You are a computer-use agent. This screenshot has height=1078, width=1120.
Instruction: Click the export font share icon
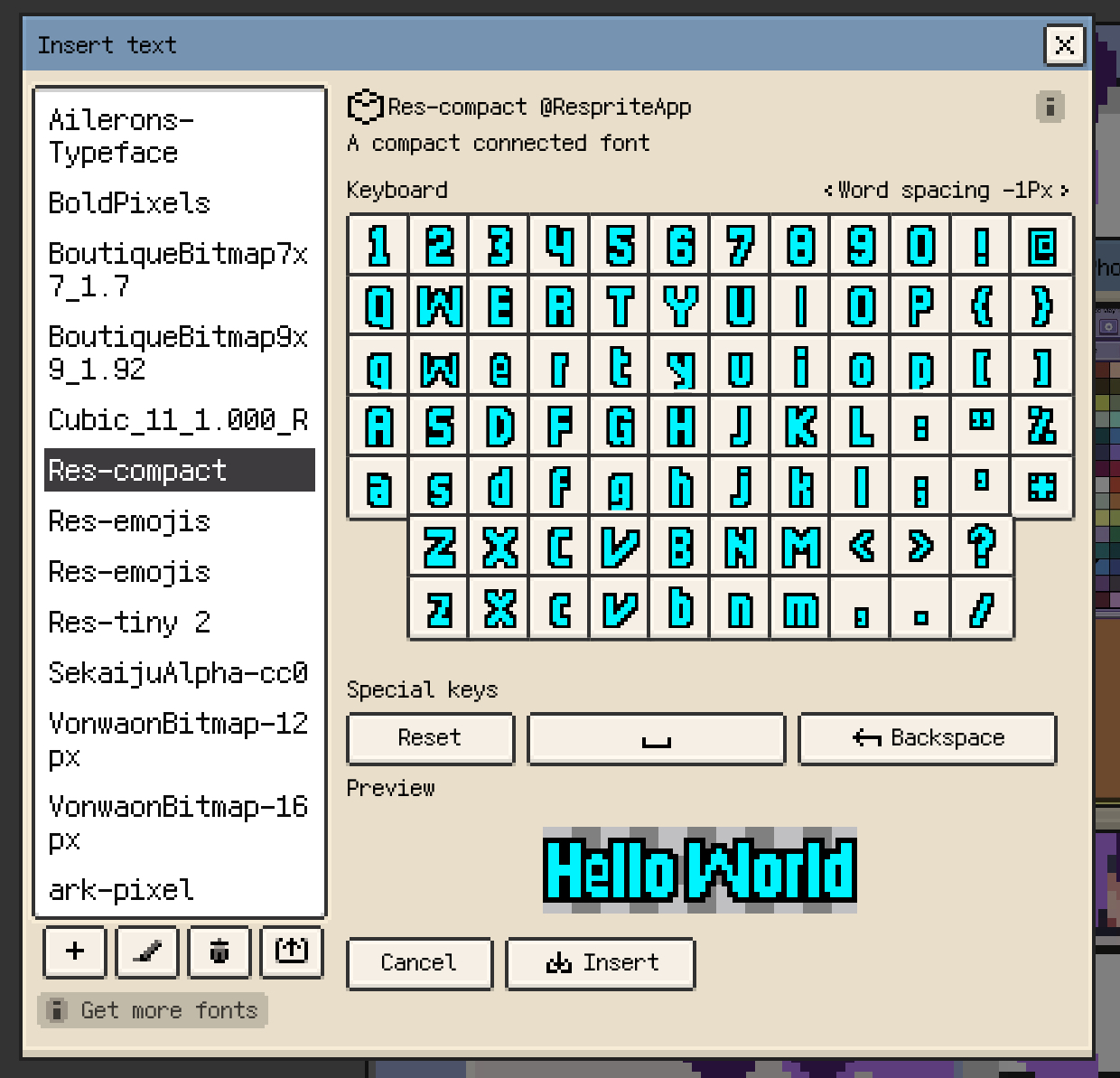click(291, 951)
